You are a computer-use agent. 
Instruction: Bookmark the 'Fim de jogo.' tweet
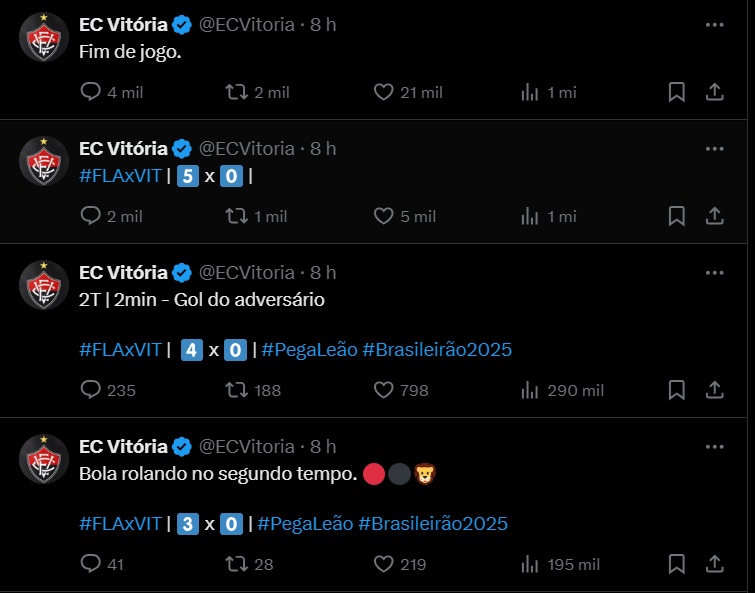coord(677,92)
